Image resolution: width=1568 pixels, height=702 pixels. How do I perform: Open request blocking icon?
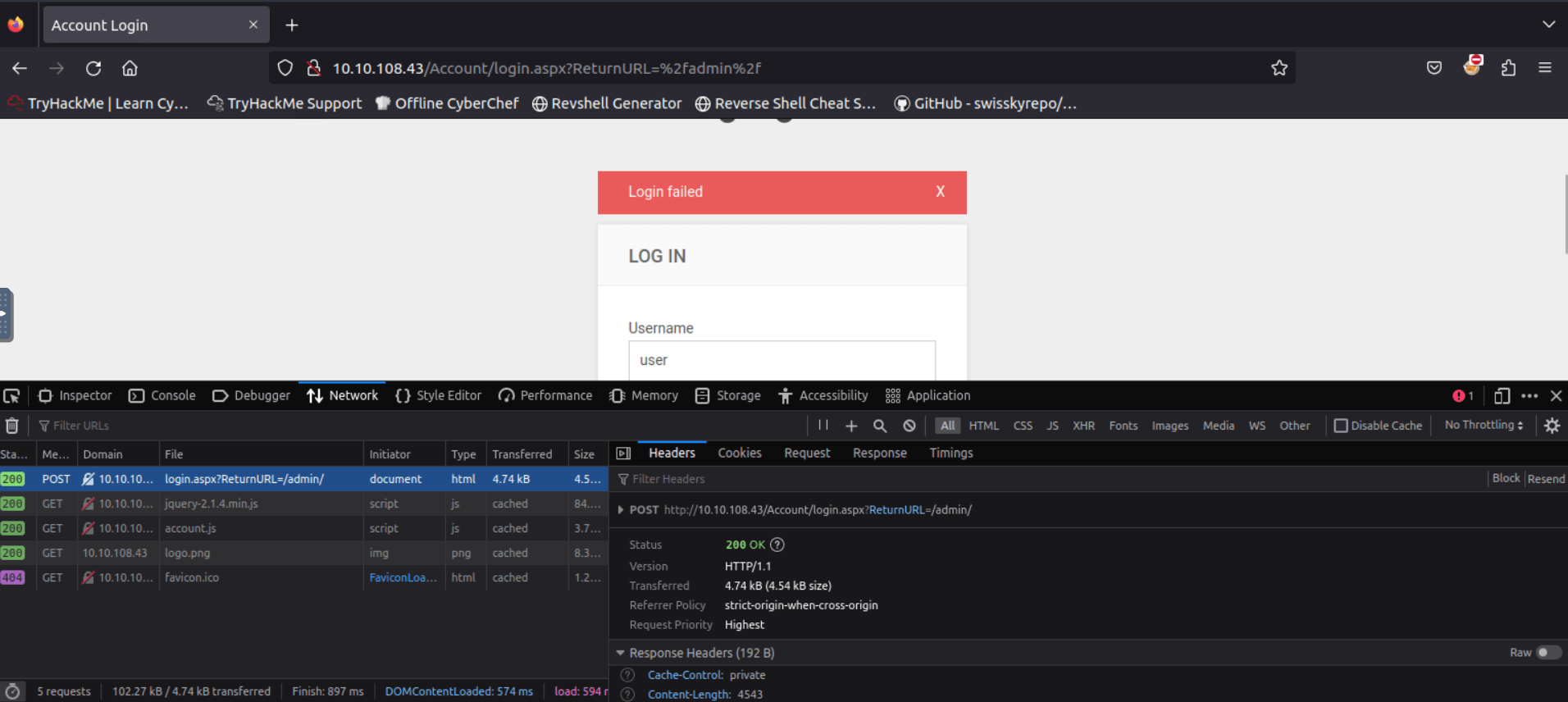[x=909, y=426]
